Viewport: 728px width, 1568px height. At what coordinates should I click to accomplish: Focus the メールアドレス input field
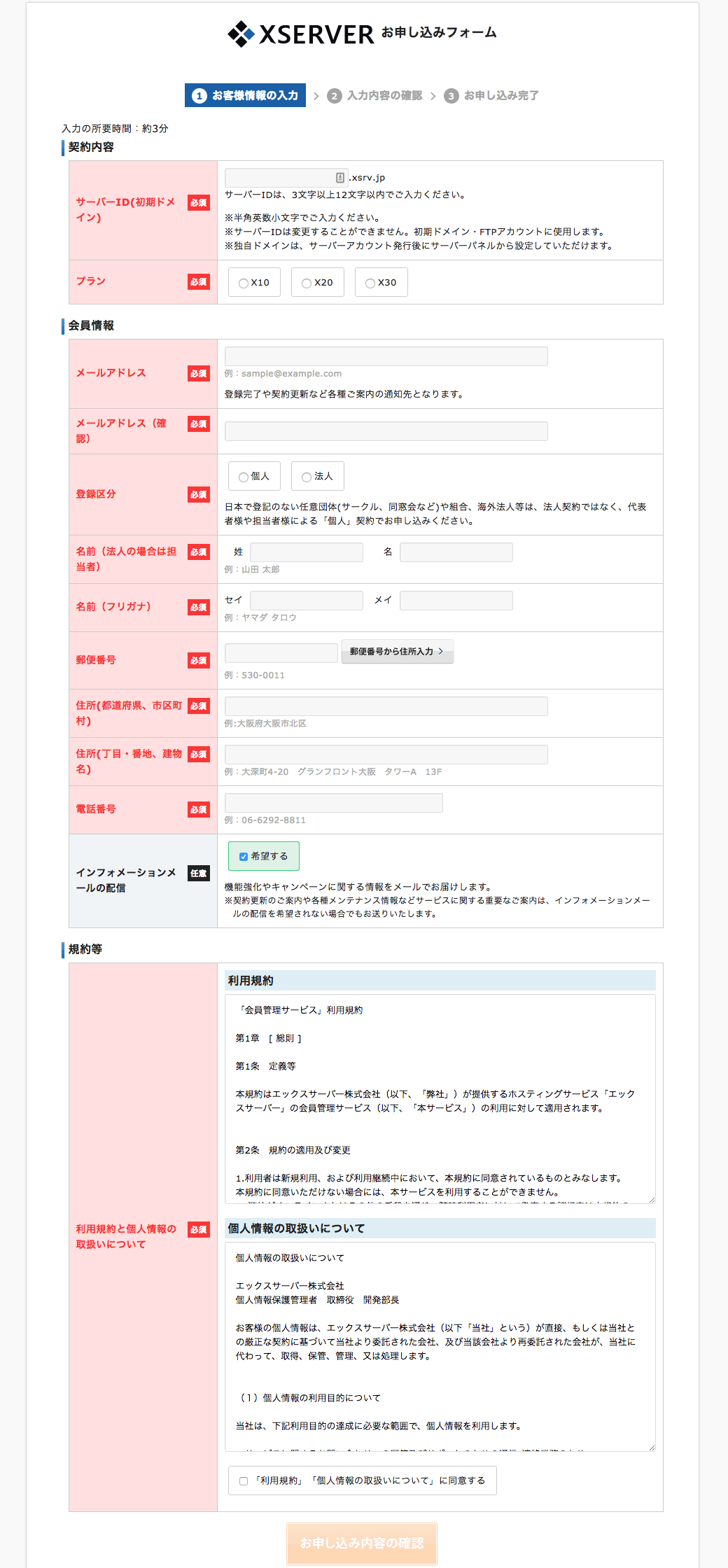coord(386,356)
